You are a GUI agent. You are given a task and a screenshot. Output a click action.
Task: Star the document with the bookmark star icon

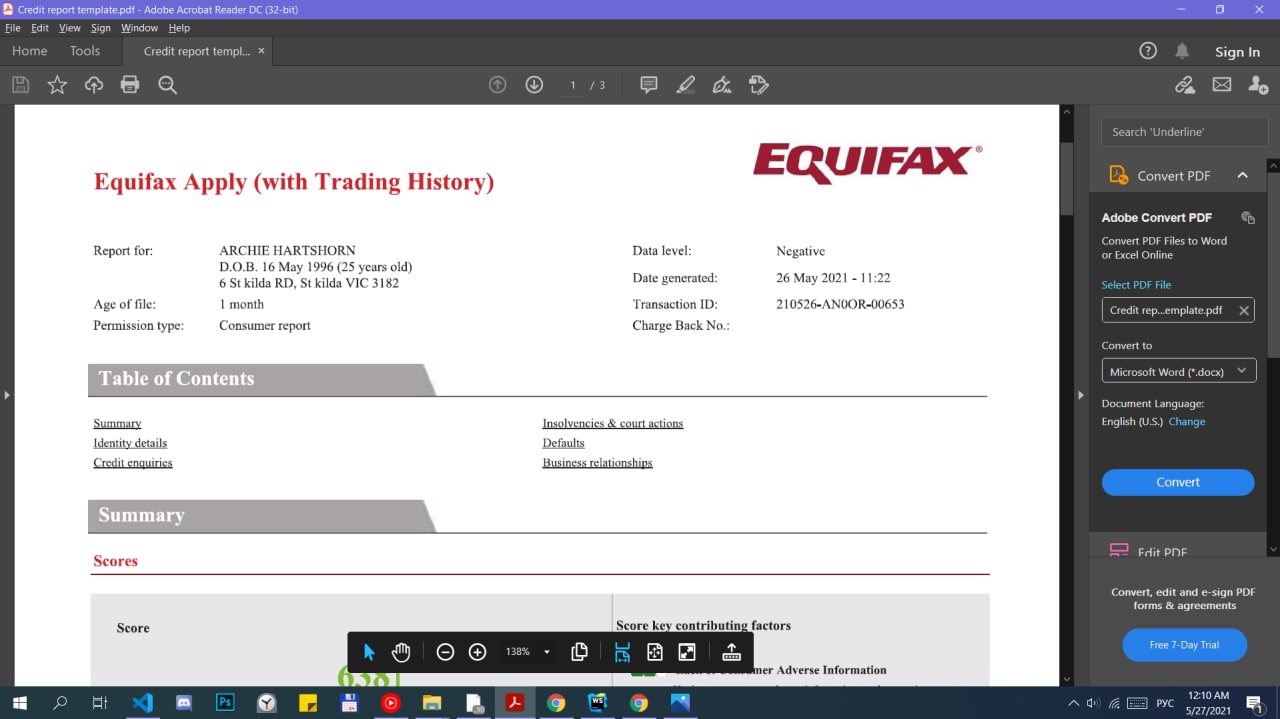coord(57,85)
